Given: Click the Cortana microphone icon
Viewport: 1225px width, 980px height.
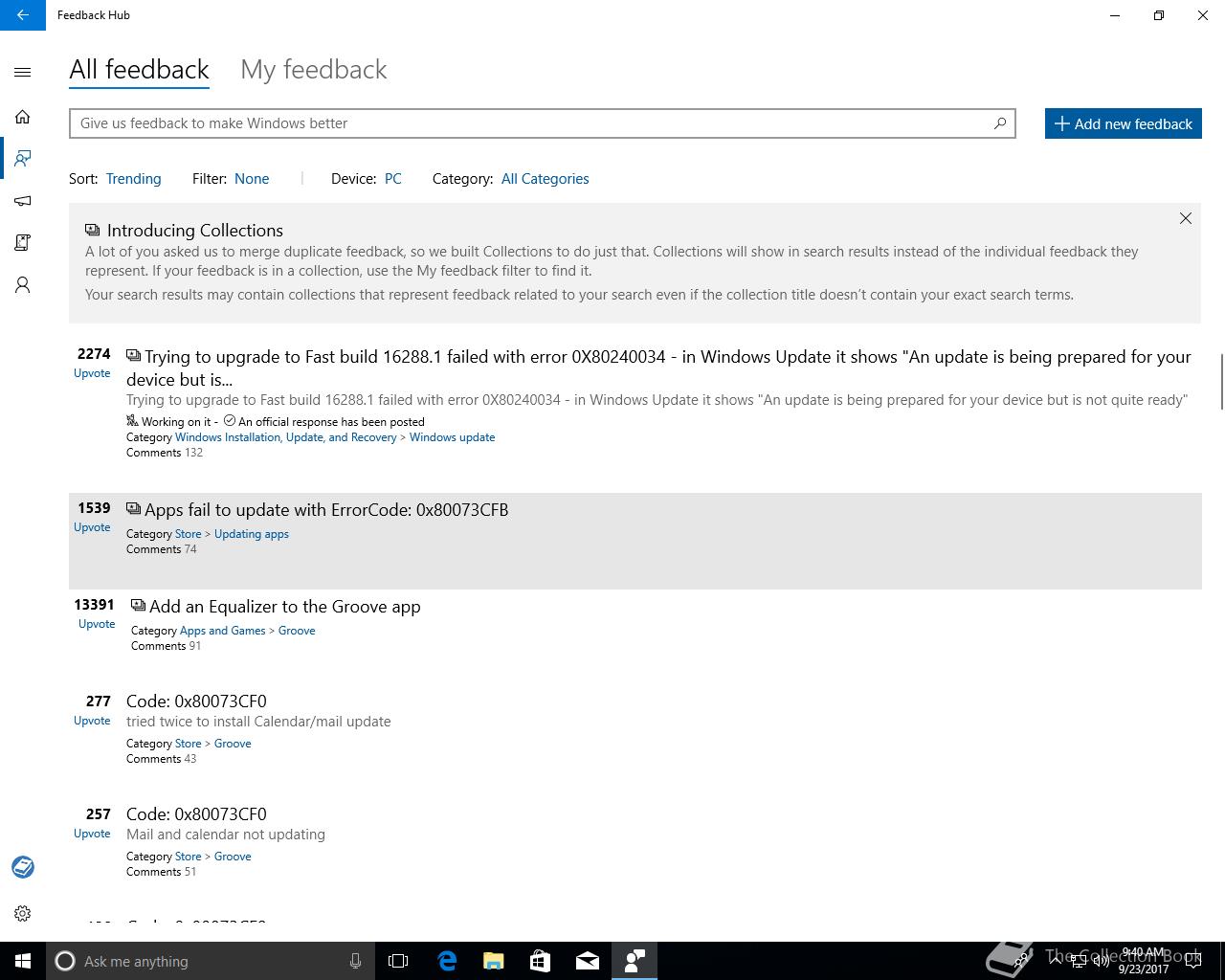Looking at the screenshot, I should [x=355, y=961].
